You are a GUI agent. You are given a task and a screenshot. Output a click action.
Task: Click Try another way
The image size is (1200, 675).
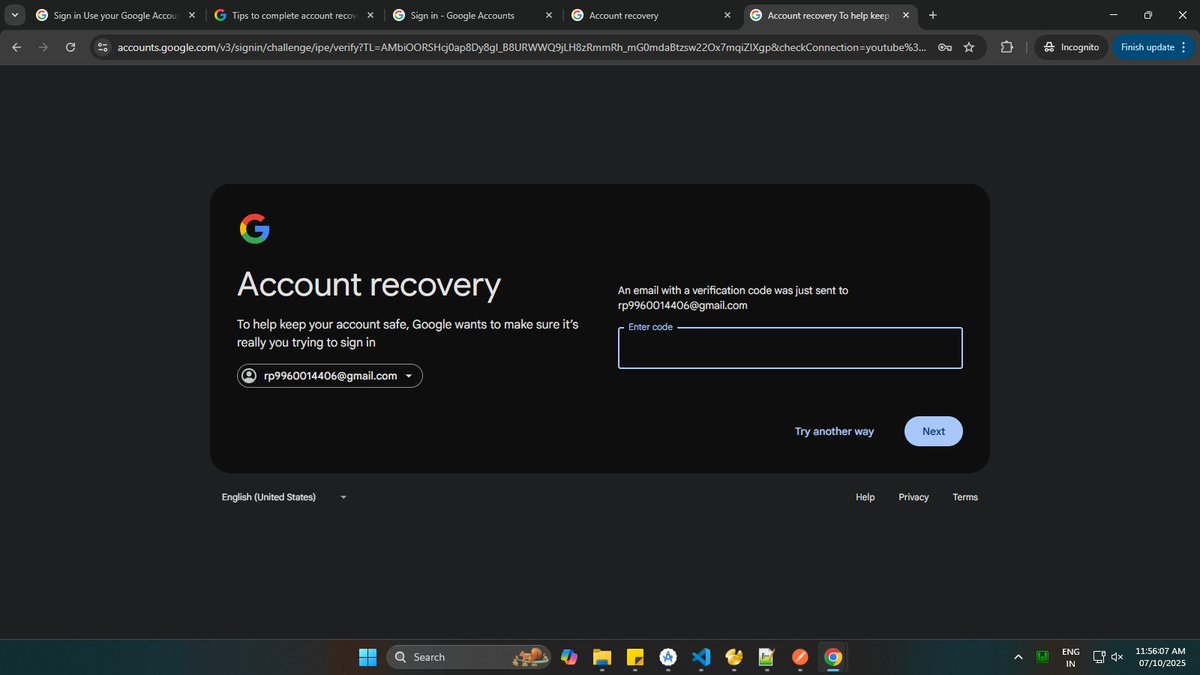(x=834, y=431)
